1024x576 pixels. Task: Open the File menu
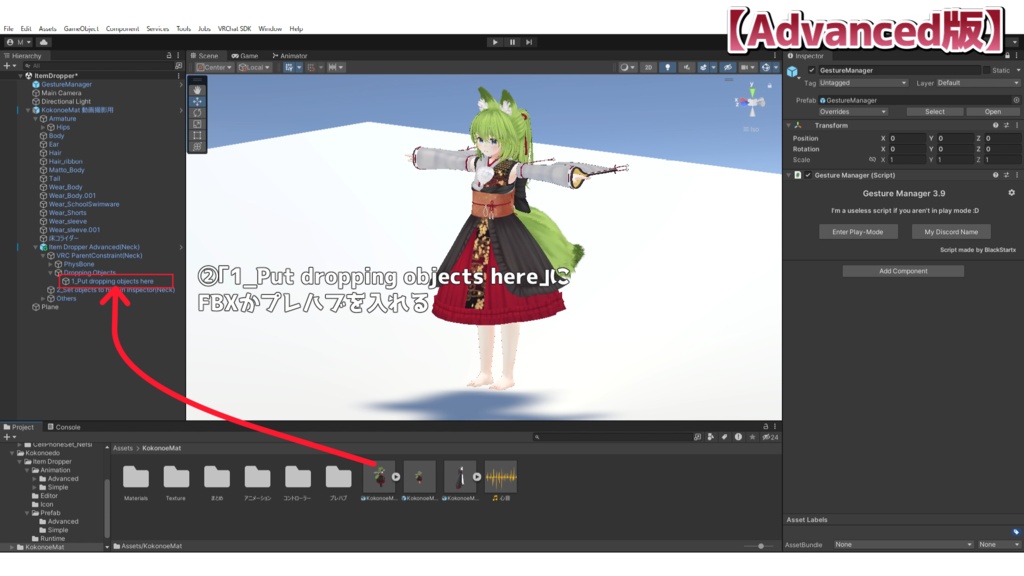(x=8, y=29)
